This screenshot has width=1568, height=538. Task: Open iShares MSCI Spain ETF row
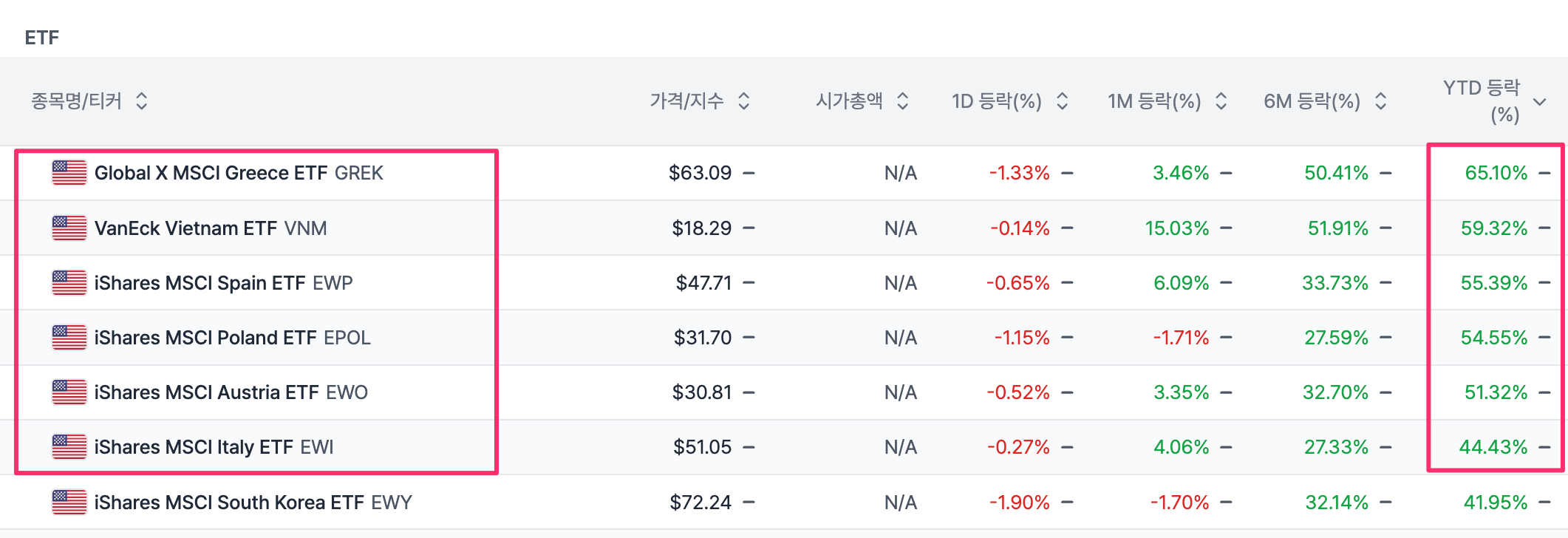pyautogui.click(x=200, y=283)
